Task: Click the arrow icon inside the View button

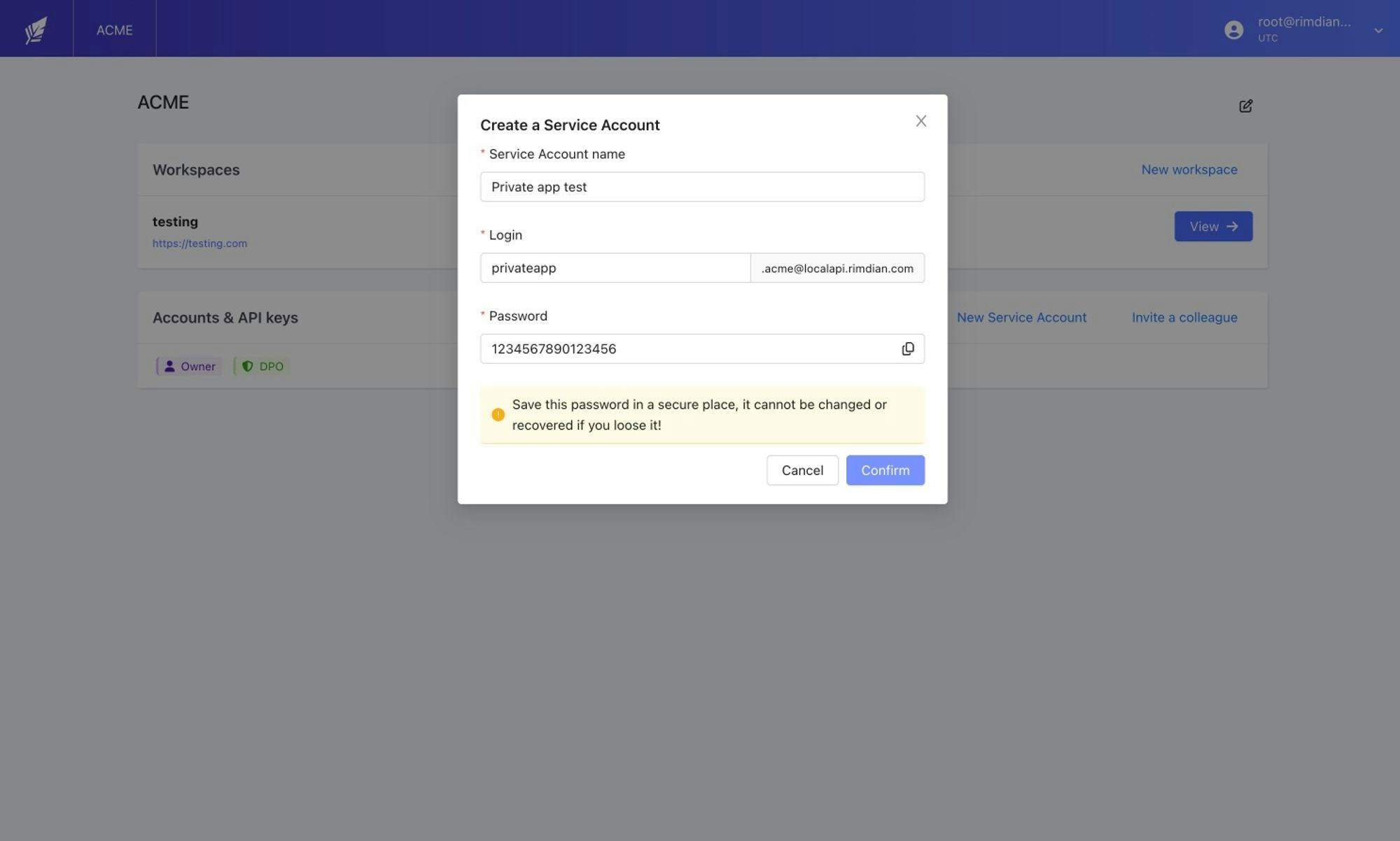Action: 1231,226
